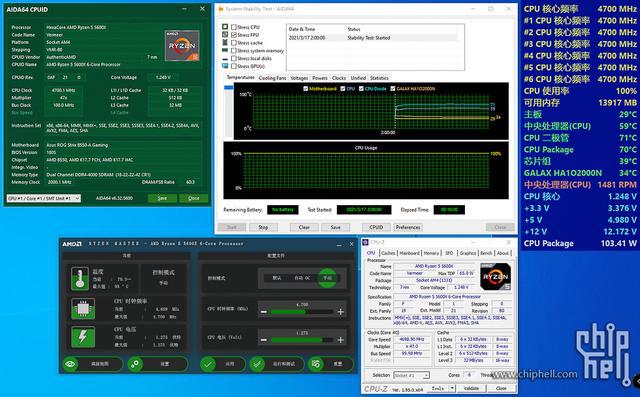Expand the CPU-Z Tools dropdown arrow
The height and width of the screenshot is (397, 640).
pyautogui.click(x=452, y=388)
